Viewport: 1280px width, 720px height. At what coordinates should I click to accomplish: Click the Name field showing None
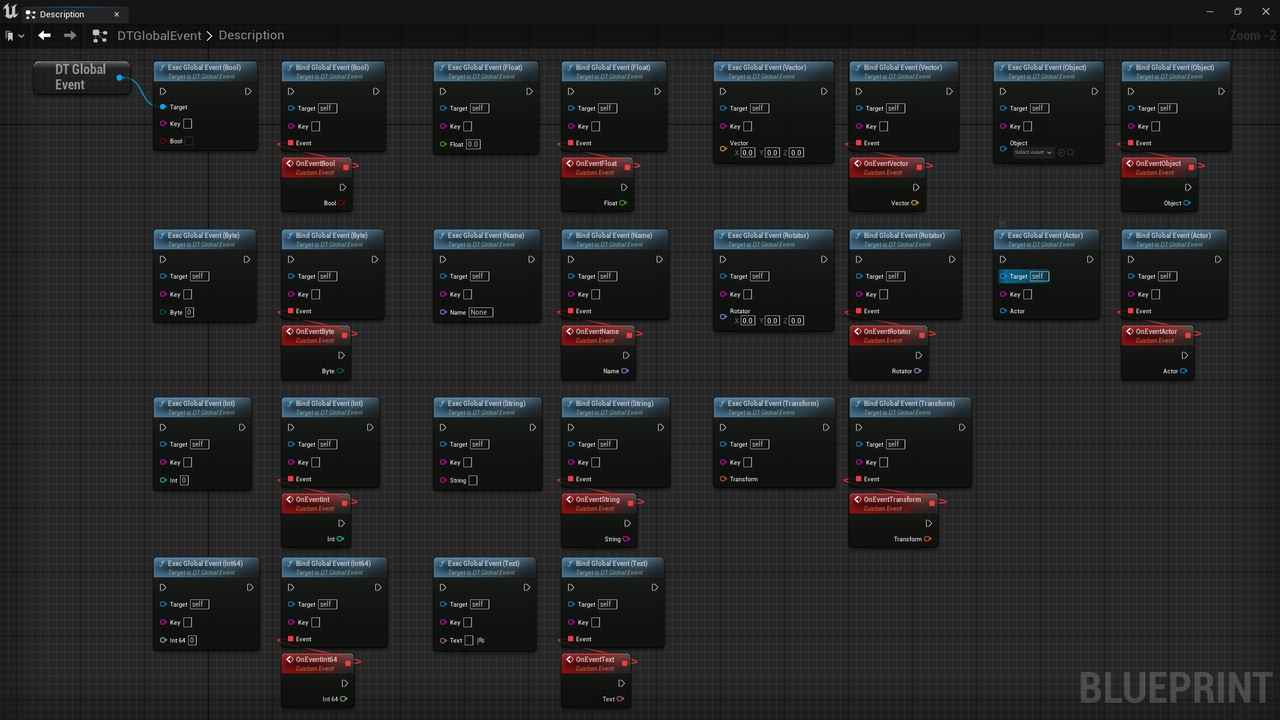[480, 312]
